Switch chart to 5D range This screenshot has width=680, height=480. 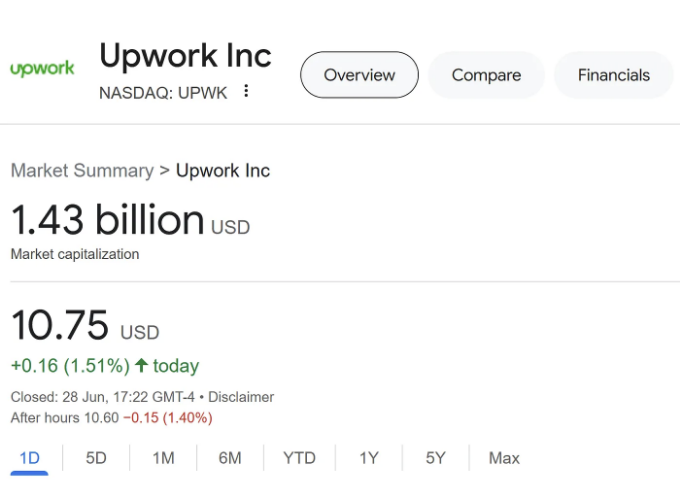point(96,458)
